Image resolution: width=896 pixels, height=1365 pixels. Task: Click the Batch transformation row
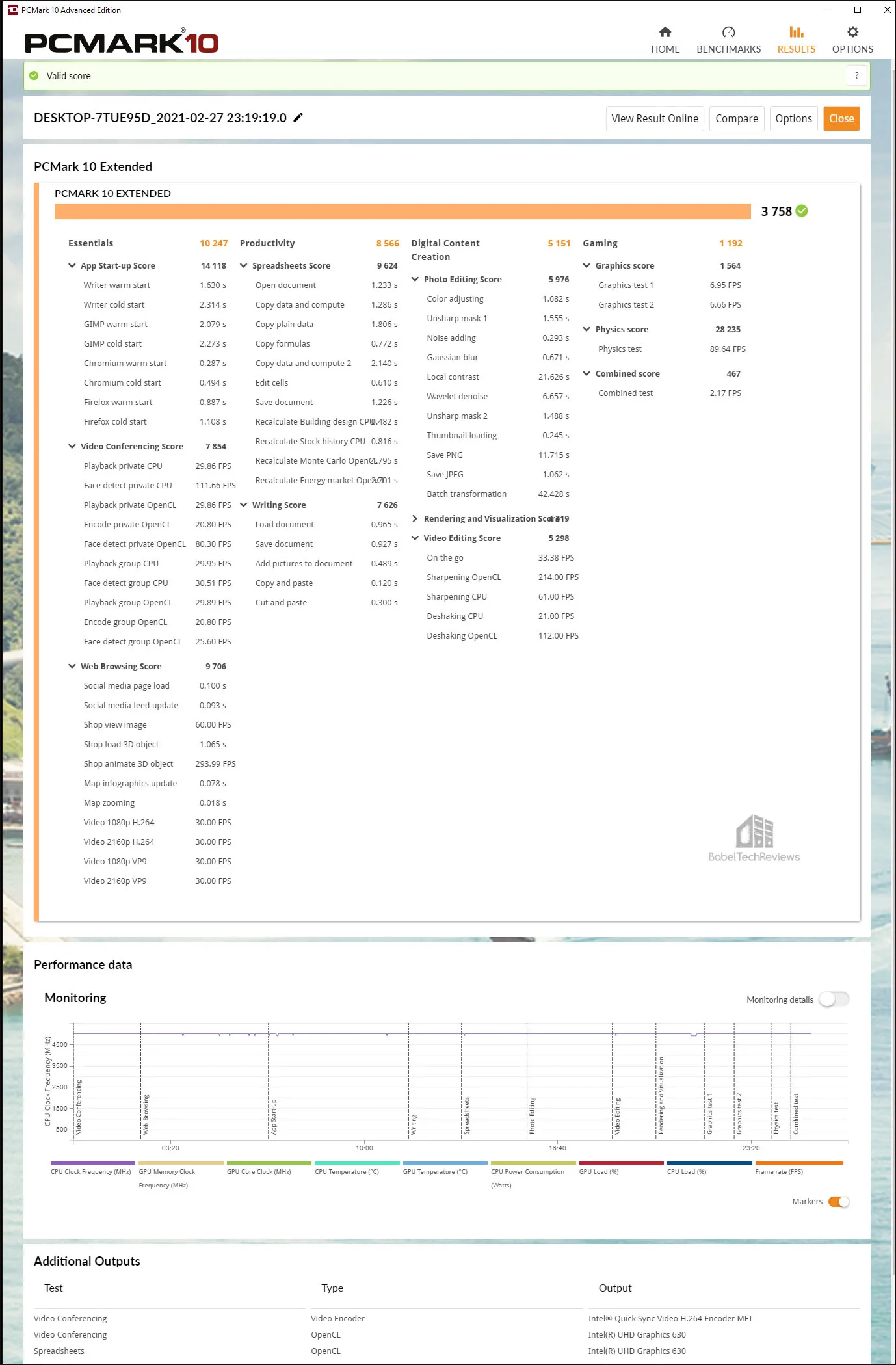(498, 494)
